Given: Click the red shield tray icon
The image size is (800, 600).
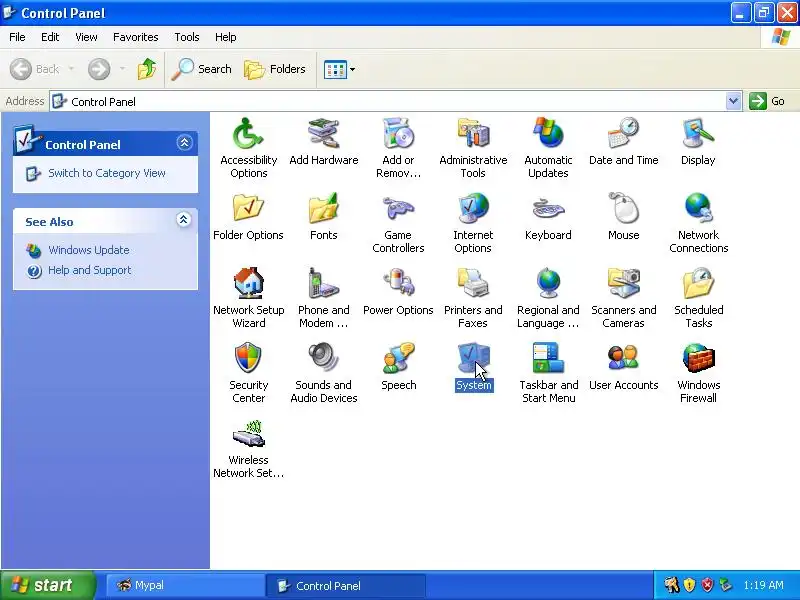Looking at the screenshot, I should coord(707,585).
